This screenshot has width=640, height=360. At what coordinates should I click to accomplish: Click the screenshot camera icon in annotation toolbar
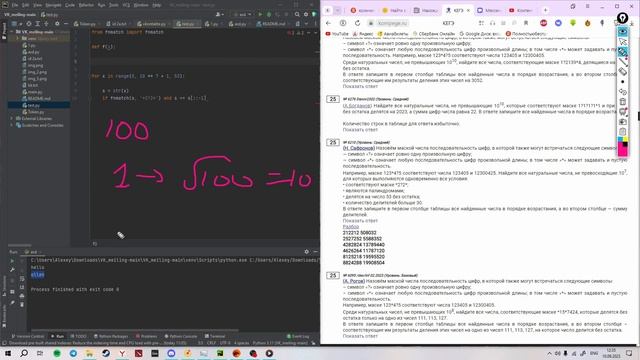click(622, 122)
